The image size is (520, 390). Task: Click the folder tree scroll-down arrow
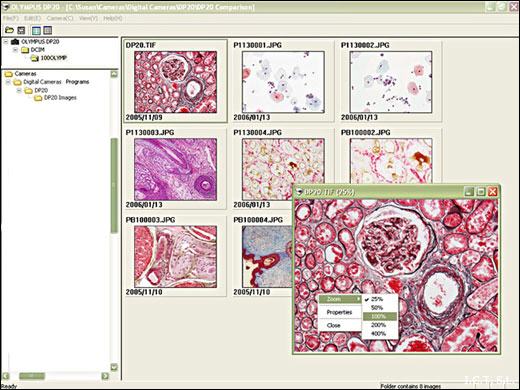[114, 367]
